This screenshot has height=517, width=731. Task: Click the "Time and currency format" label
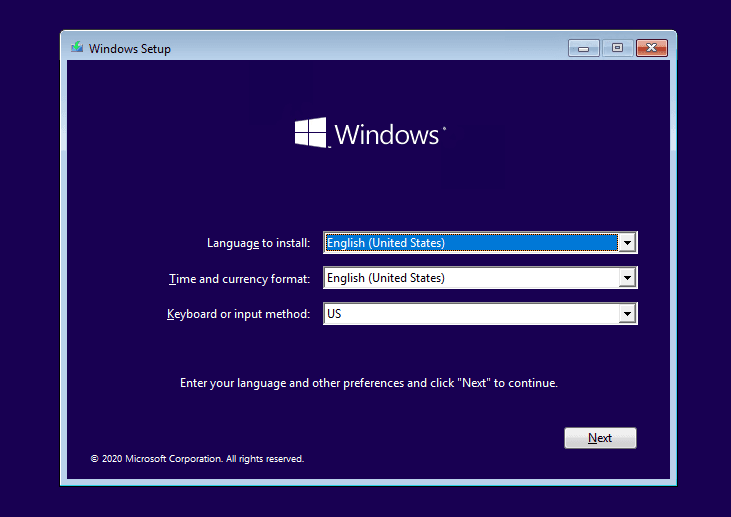coord(239,279)
